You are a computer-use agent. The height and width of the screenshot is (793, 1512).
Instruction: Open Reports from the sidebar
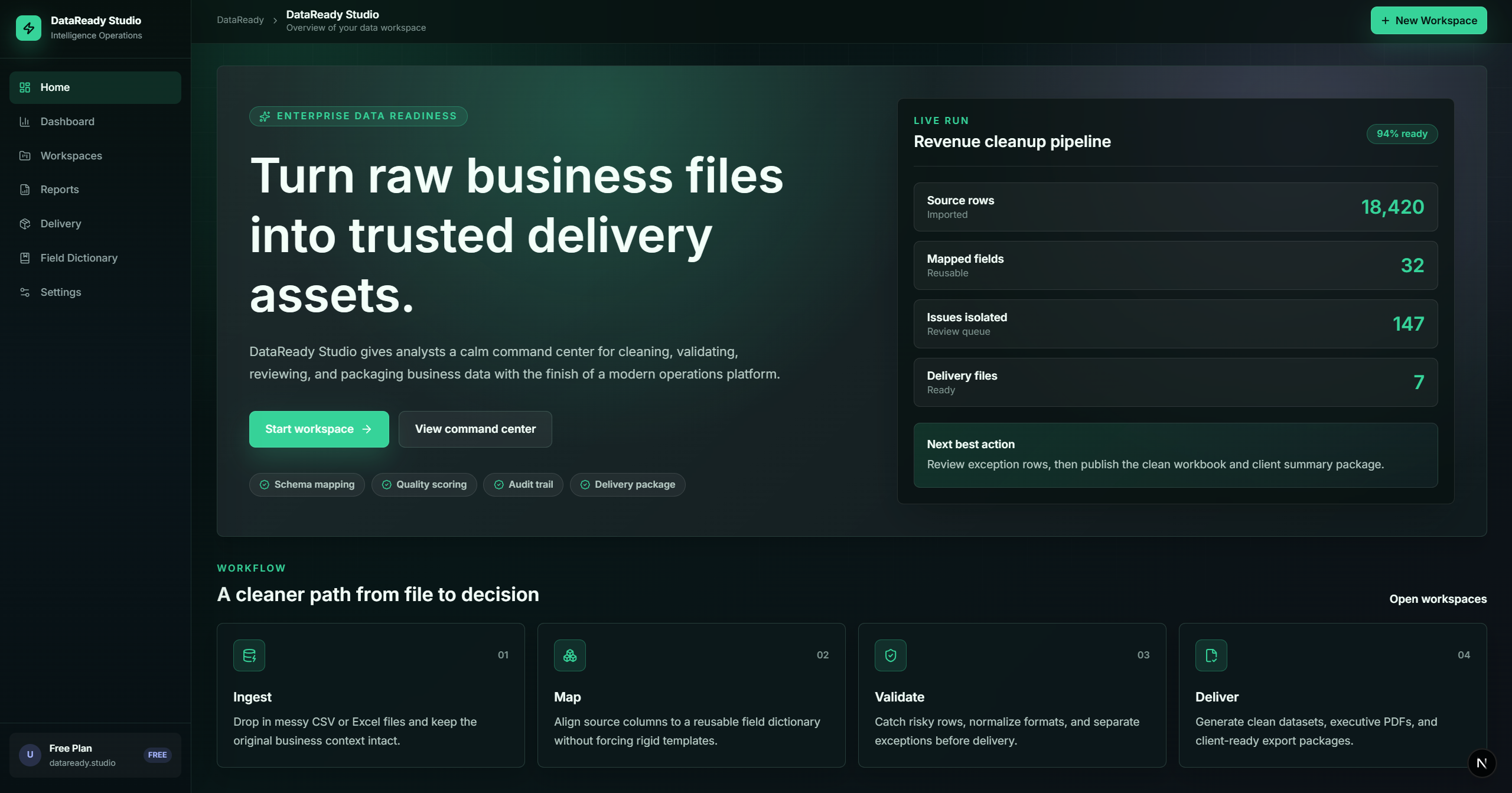tap(95, 190)
